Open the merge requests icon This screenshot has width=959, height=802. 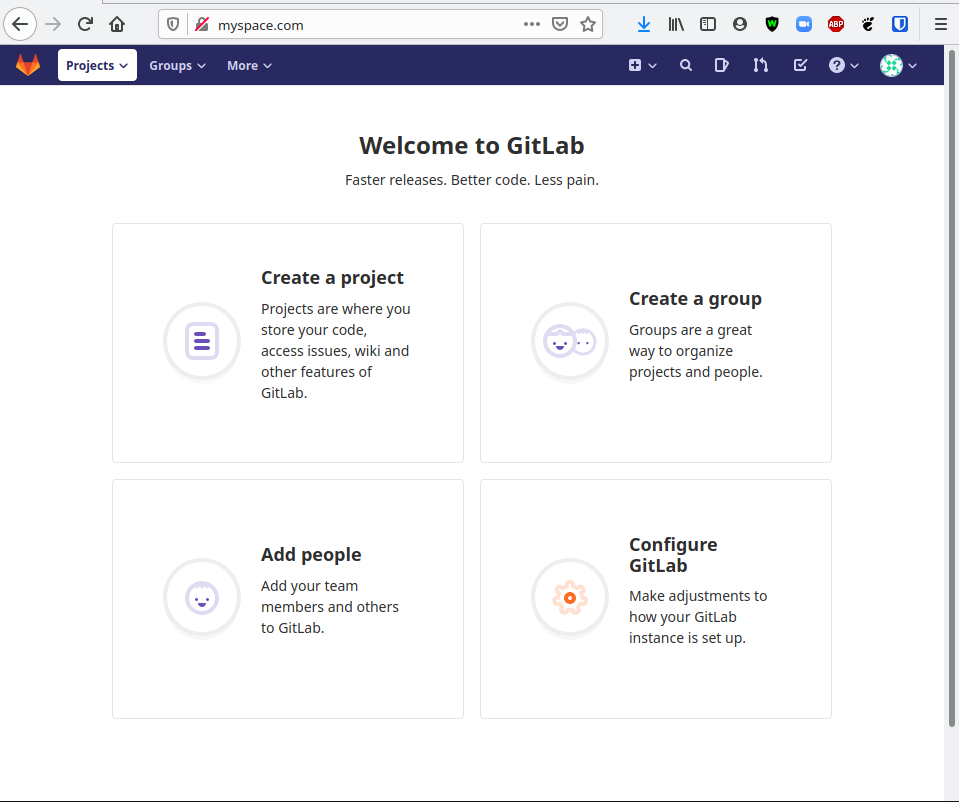(760, 65)
